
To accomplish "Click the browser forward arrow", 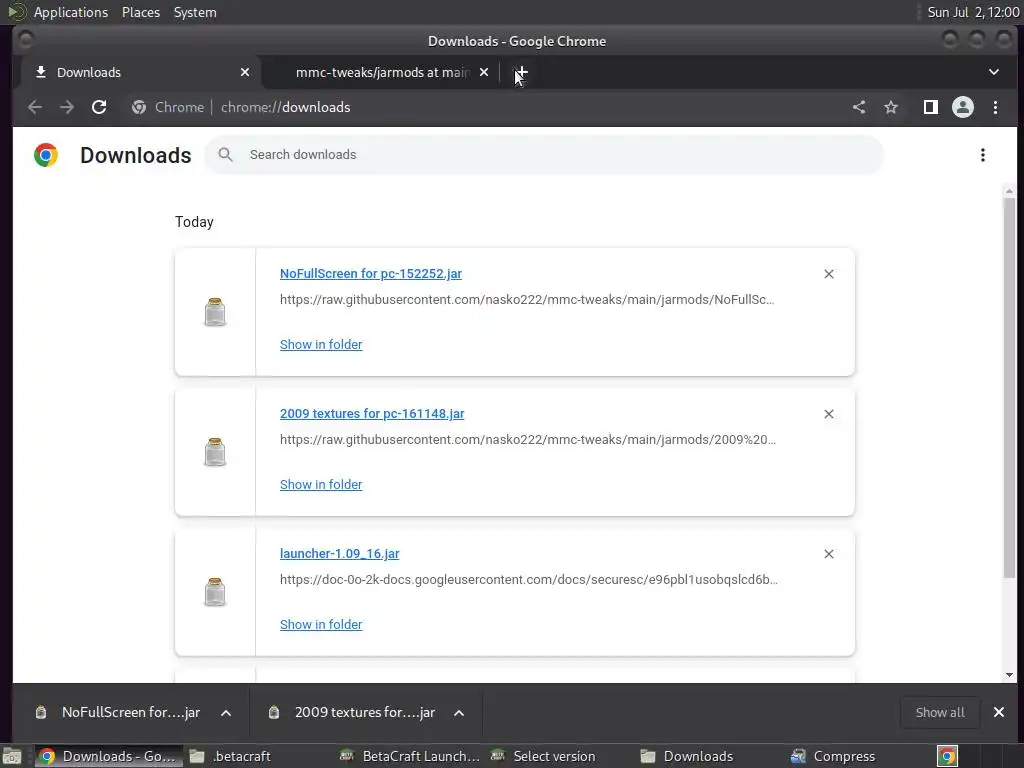I will (67, 107).
